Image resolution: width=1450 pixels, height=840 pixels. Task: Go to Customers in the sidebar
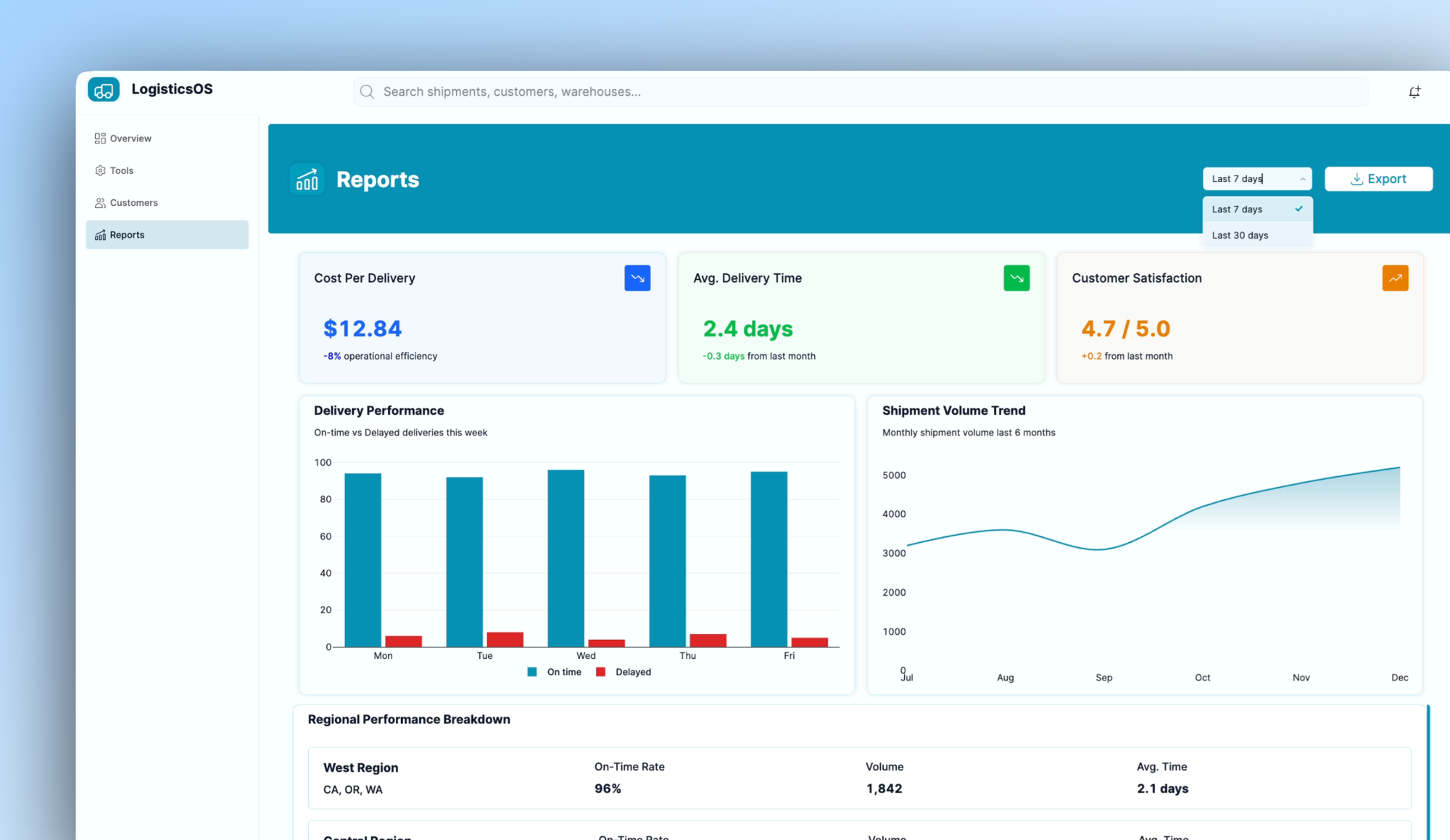pyautogui.click(x=133, y=203)
